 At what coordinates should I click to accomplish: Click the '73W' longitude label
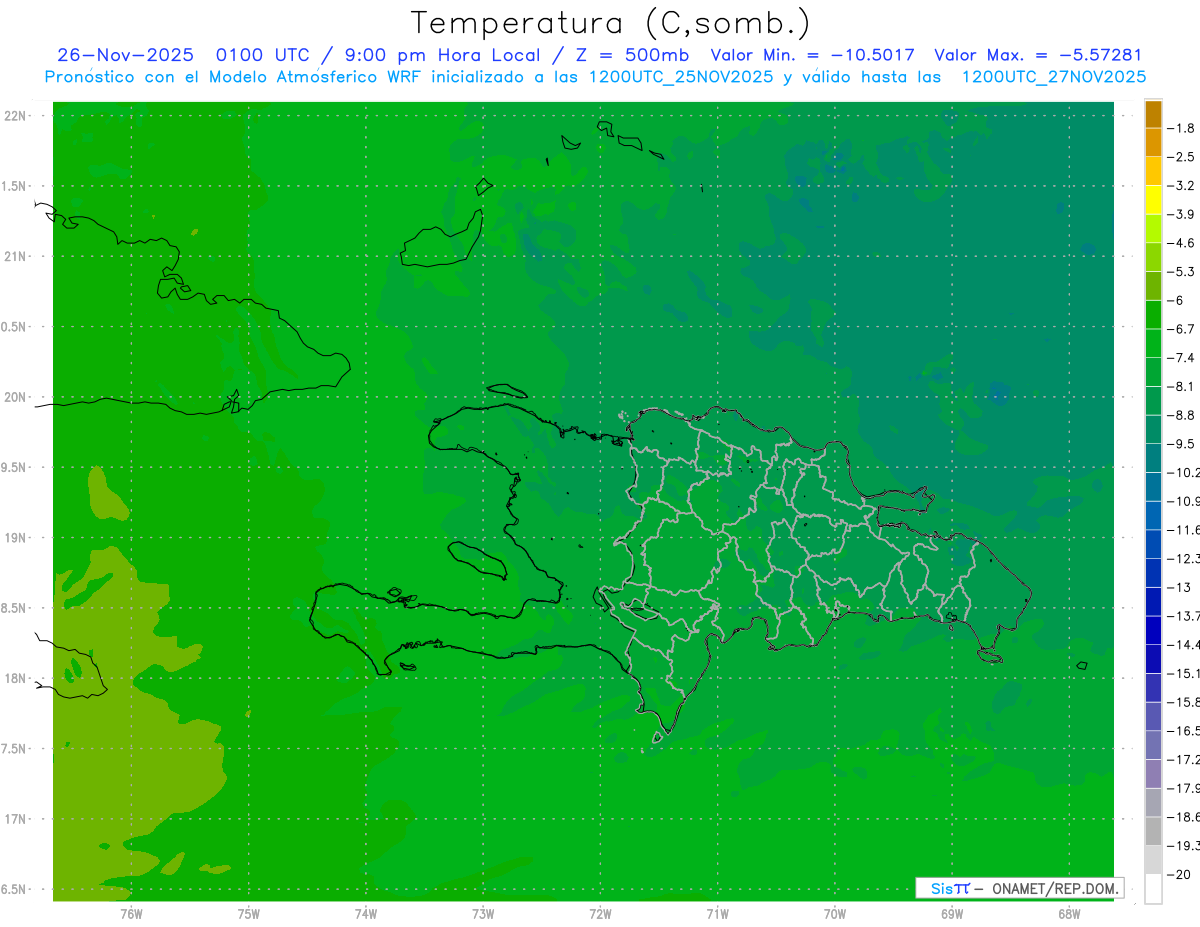point(483,913)
